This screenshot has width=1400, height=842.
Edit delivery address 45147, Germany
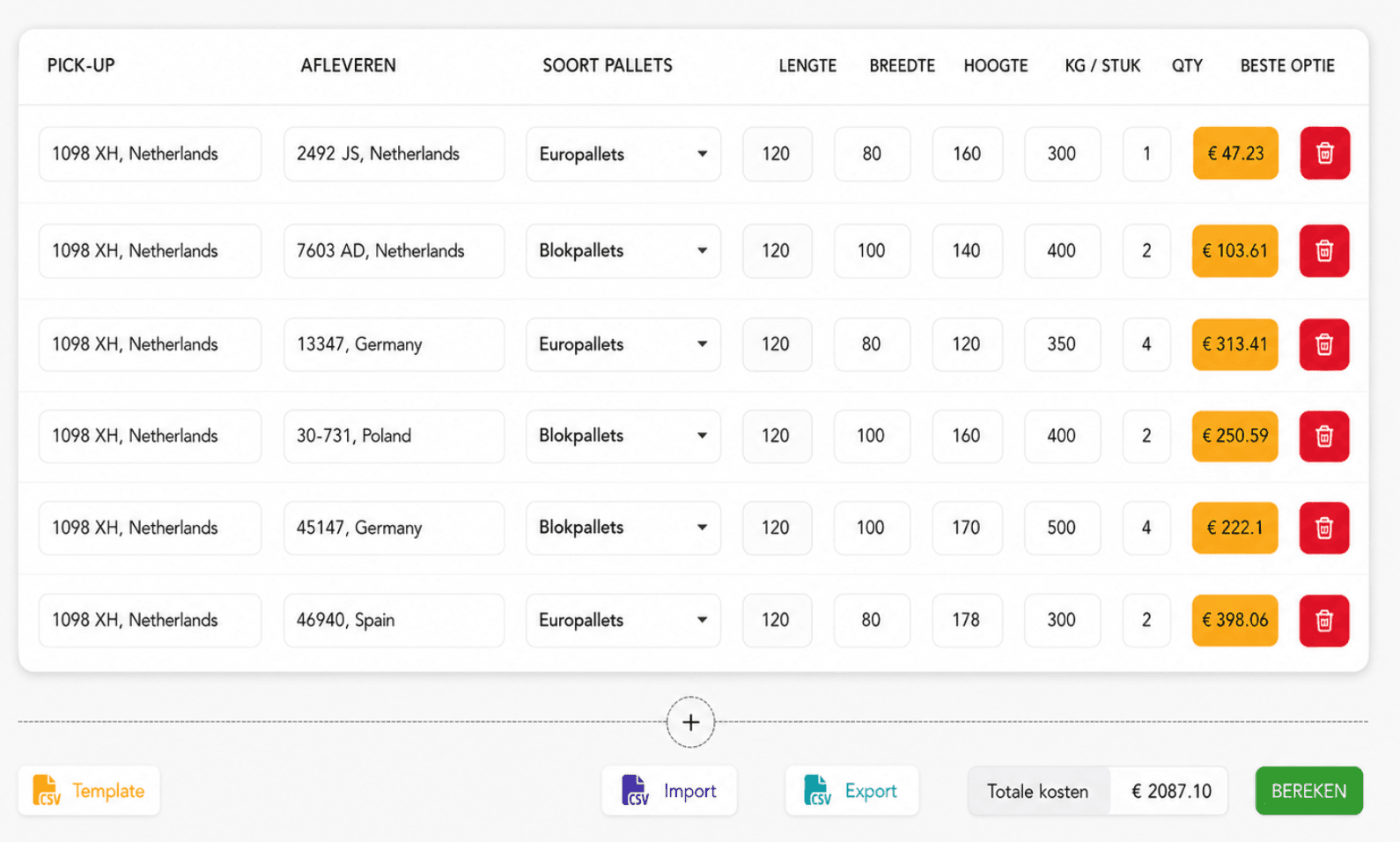(x=394, y=528)
